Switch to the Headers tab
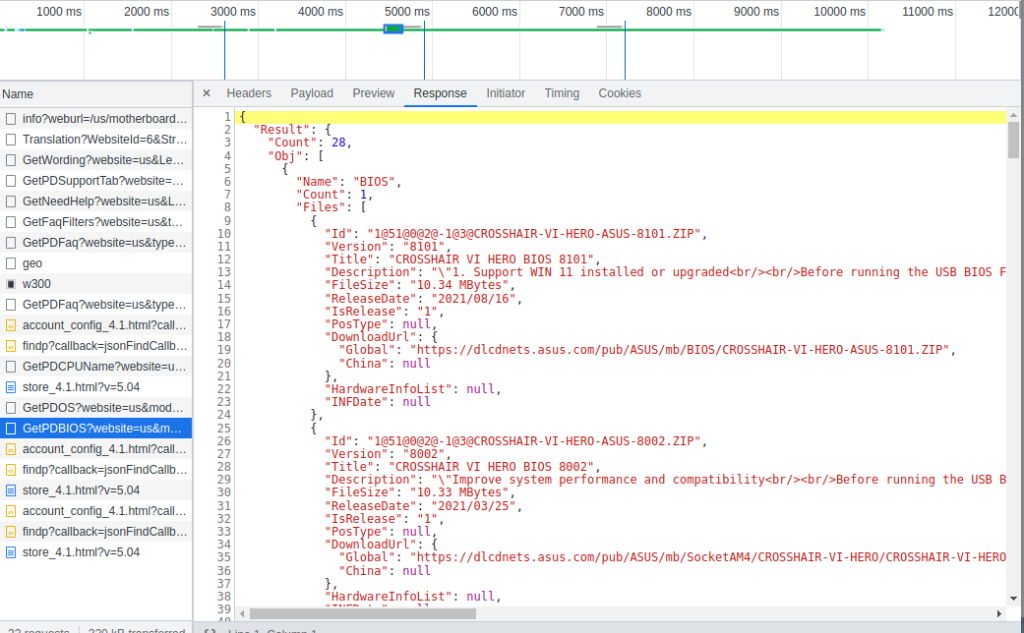The height and width of the screenshot is (633, 1024). [x=249, y=93]
